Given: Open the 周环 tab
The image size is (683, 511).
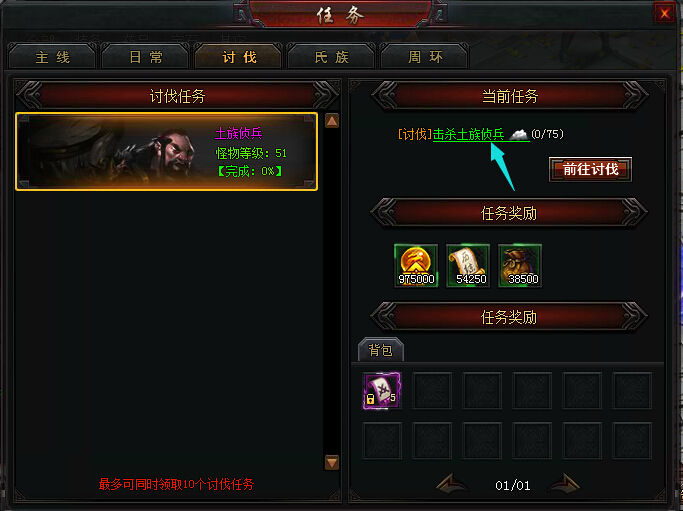Looking at the screenshot, I should (x=425, y=57).
